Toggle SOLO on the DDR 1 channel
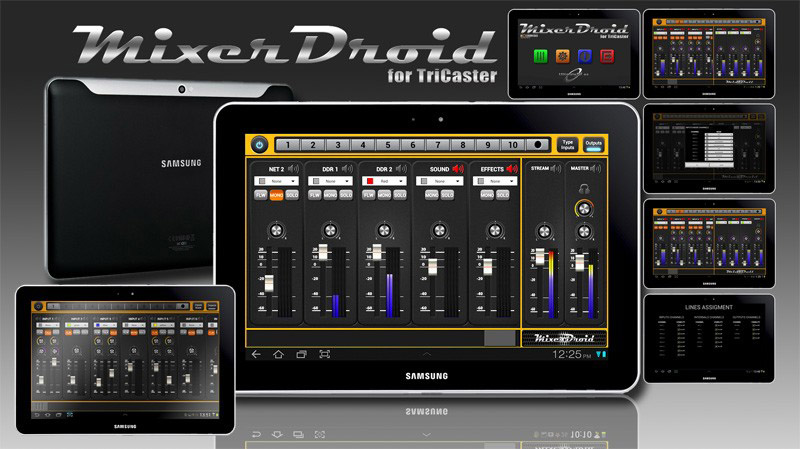 [346, 195]
